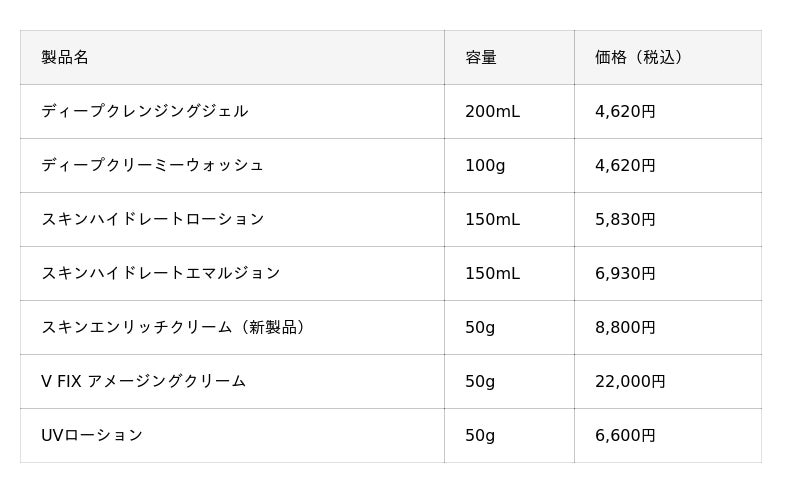Click the 6,600円 price for UVローション
Screen dimensions: 800x493
click(x=625, y=435)
